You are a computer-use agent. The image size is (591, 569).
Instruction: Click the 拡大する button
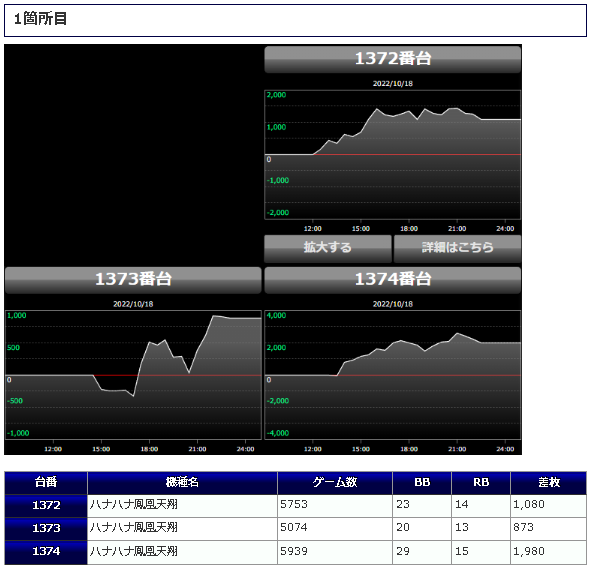coord(328,249)
